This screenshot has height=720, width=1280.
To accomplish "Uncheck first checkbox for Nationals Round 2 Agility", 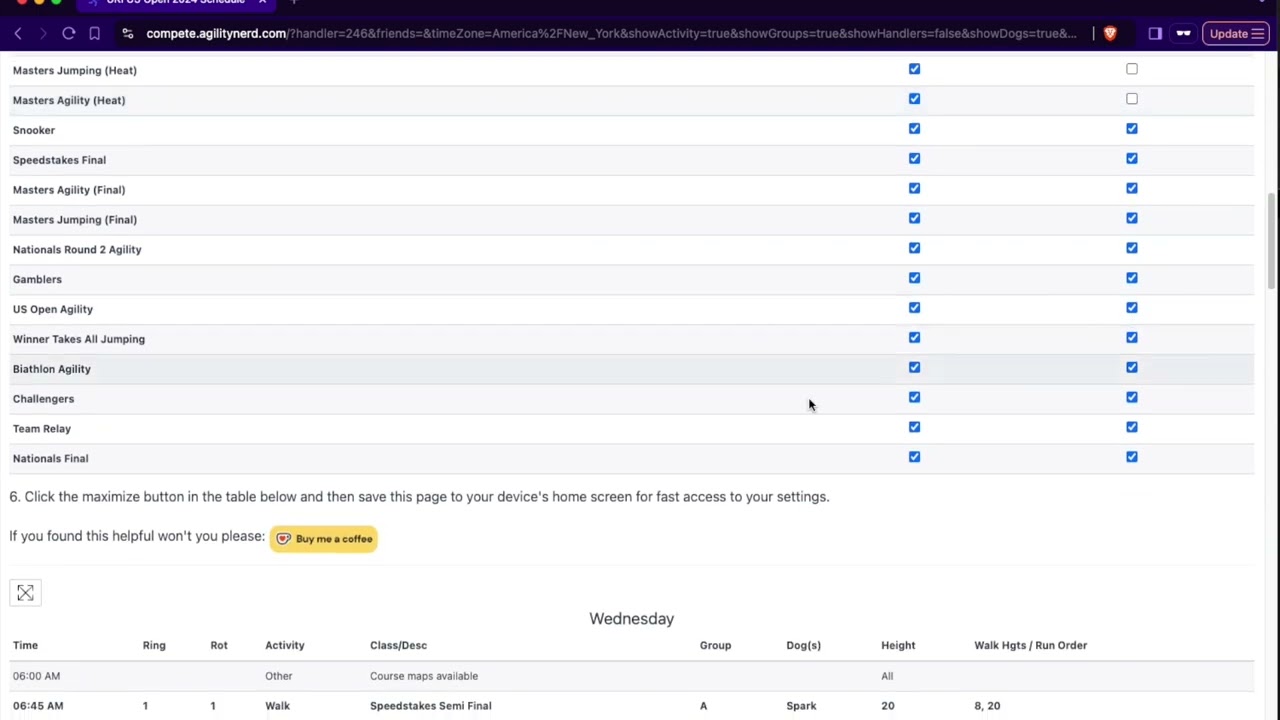I will tap(914, 248).
